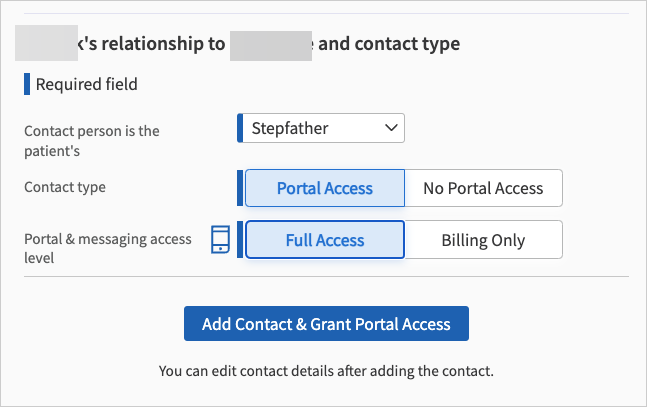Switch access level to Billing Only
The width and height of the screenshot is (647, 407).
click(x=483, y=240)
